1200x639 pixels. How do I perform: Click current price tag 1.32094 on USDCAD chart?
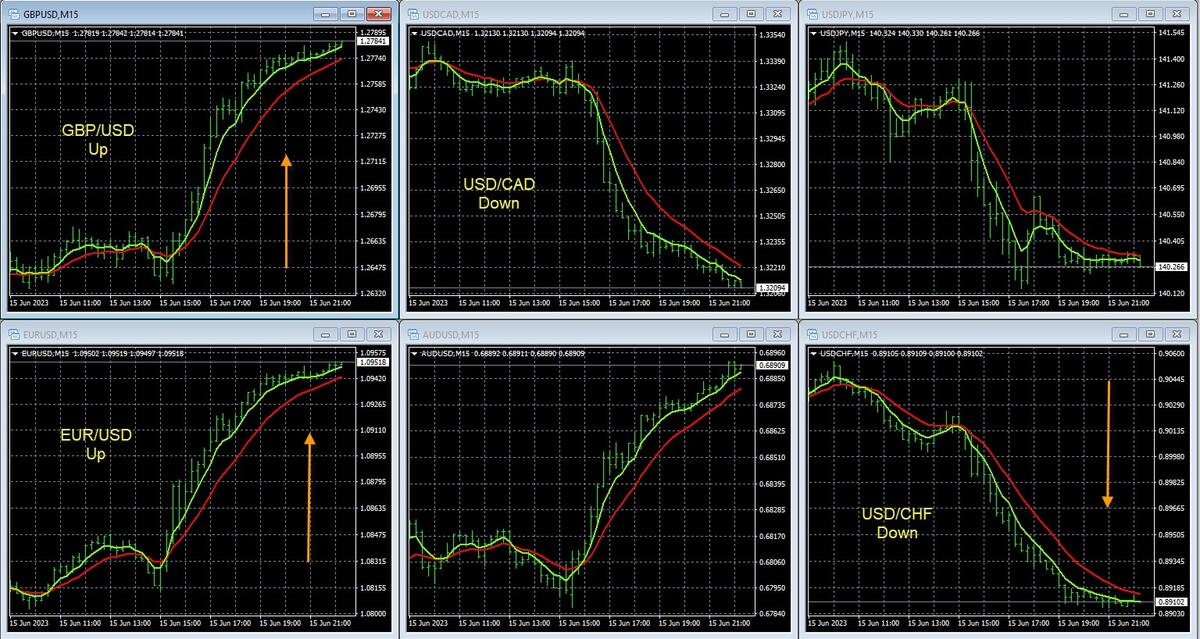[x=772, y=288]
